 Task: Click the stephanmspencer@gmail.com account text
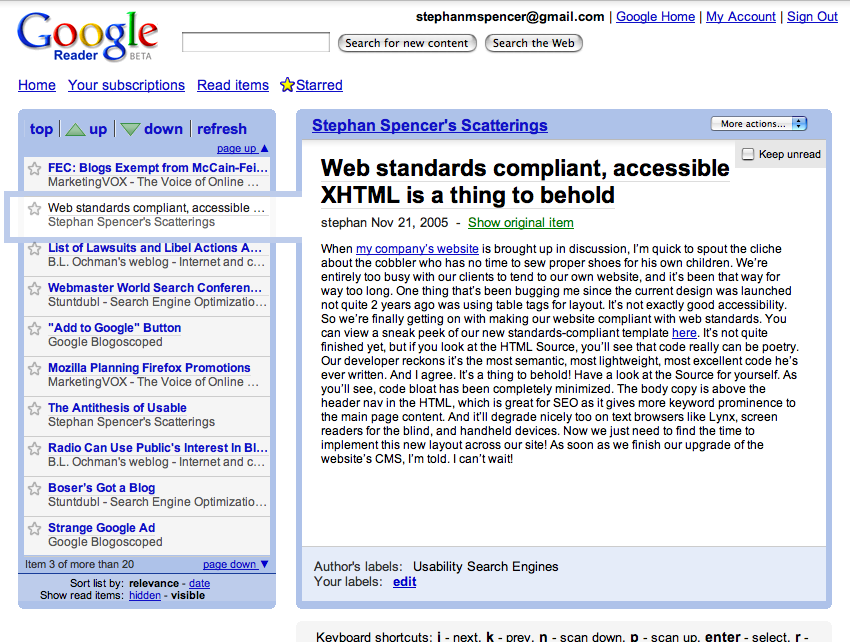[510, 17]
